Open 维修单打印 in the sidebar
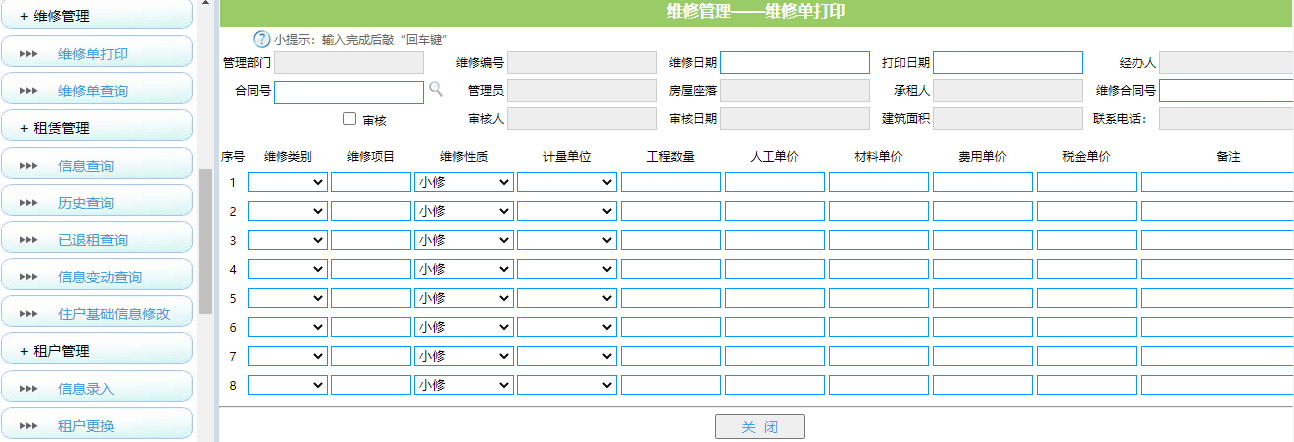 (96, 53)
